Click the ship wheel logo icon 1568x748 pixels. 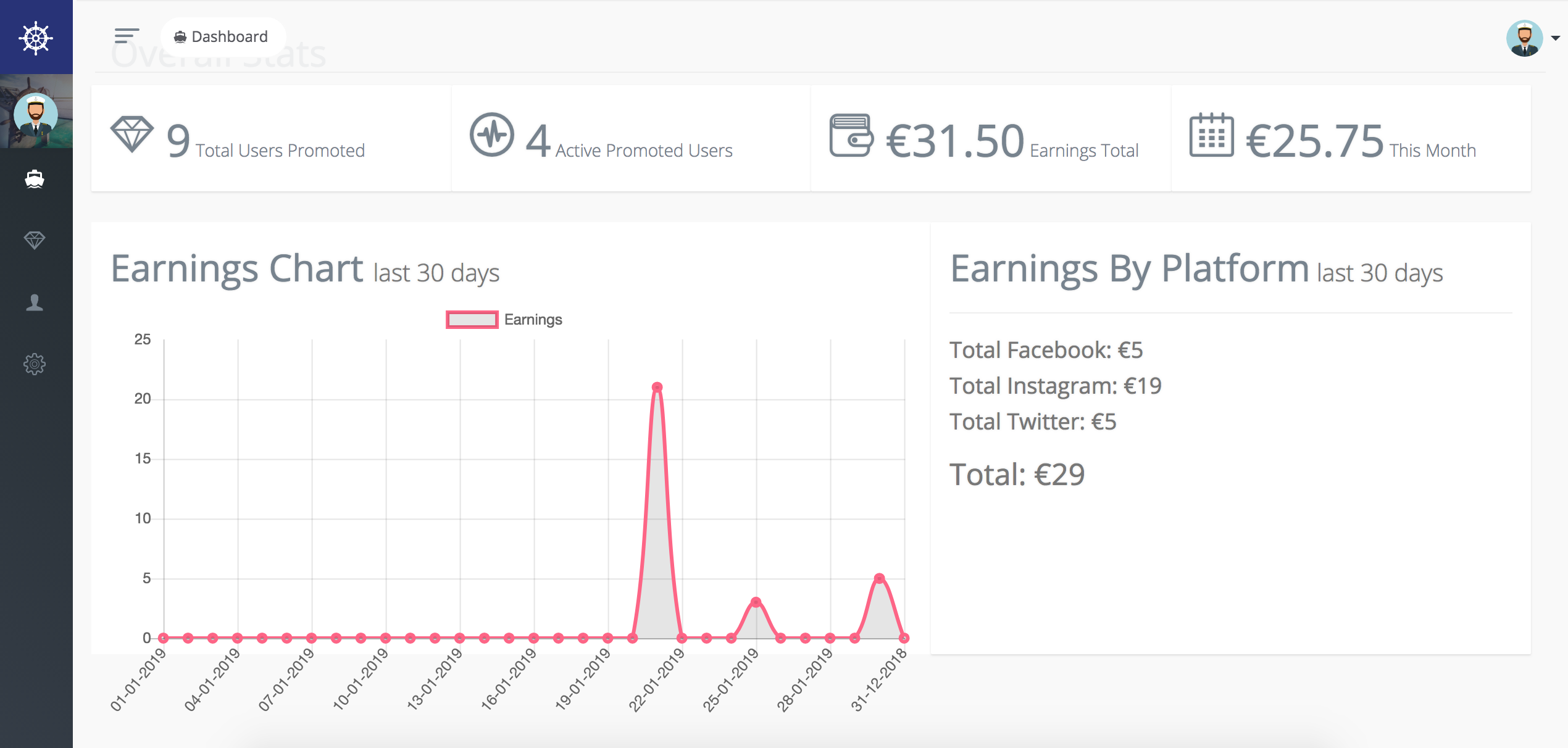point(36,38)
